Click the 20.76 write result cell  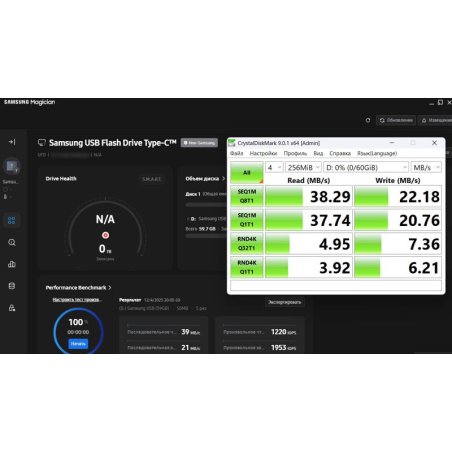pyautogui.click(x=398, y=220)
